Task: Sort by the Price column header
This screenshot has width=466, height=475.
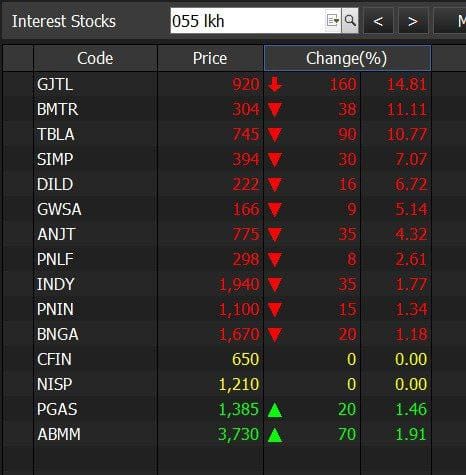Action: pyautogui.click(x=210, y=58)
